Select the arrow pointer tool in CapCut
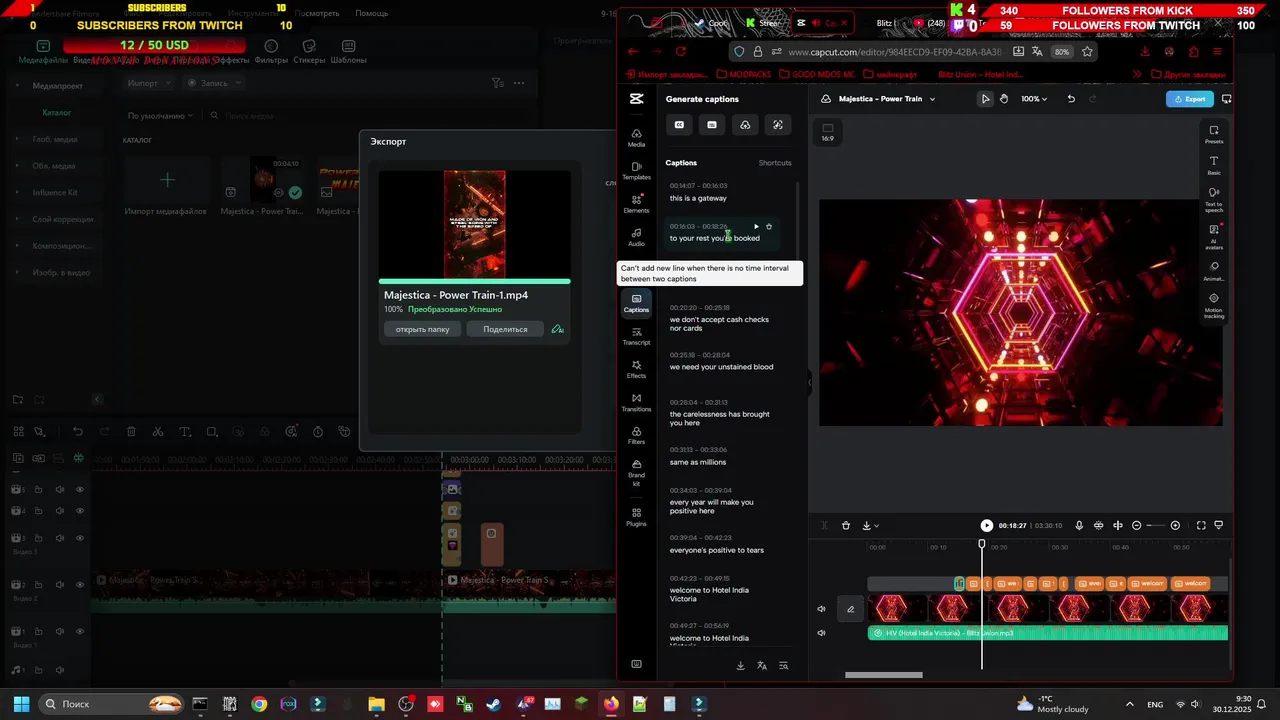1280x720 pixels. [x=985, y=99]
